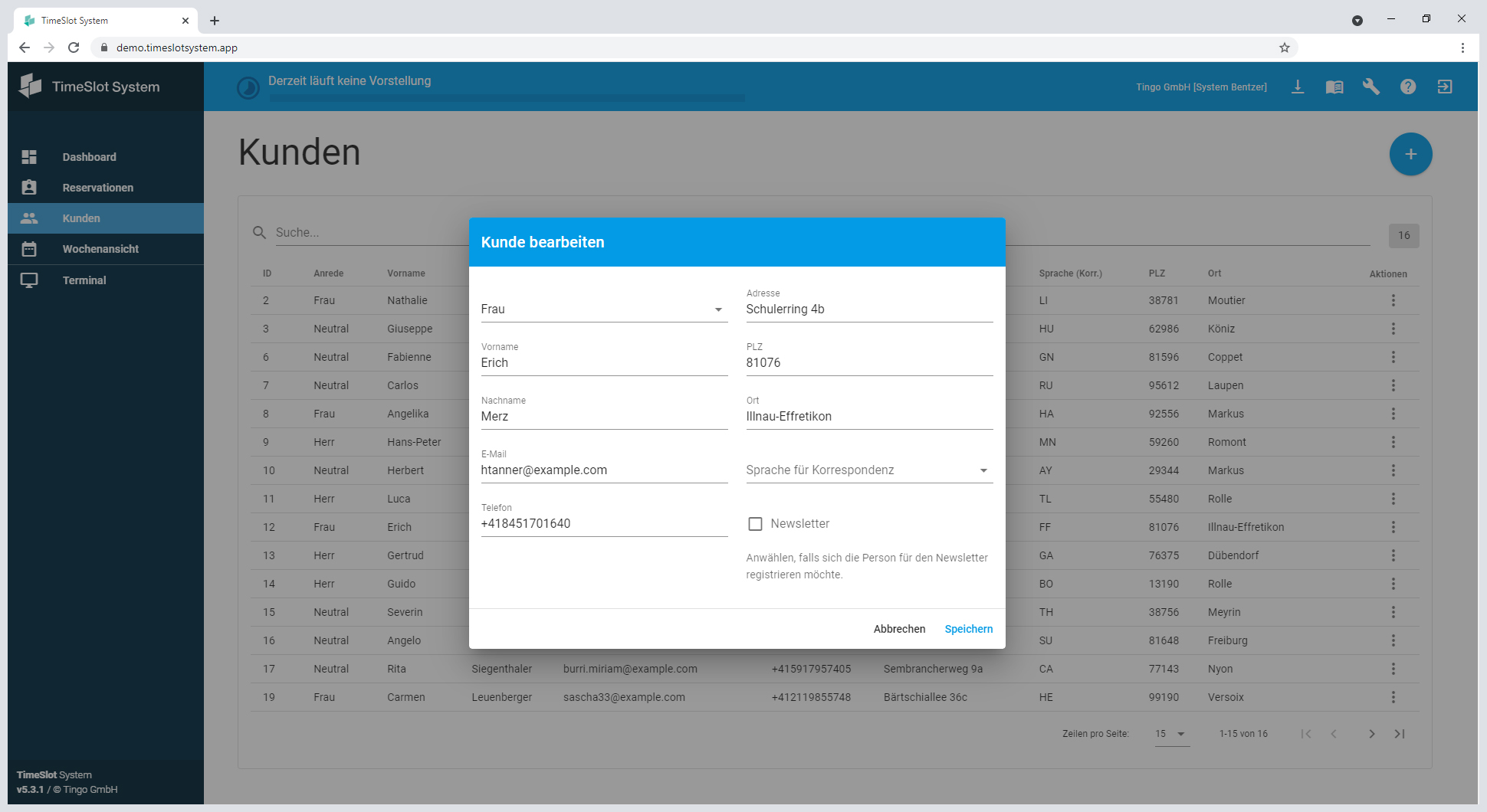Click the search magnifier icon
The image size is (1487, 812).
pos(260,232)
